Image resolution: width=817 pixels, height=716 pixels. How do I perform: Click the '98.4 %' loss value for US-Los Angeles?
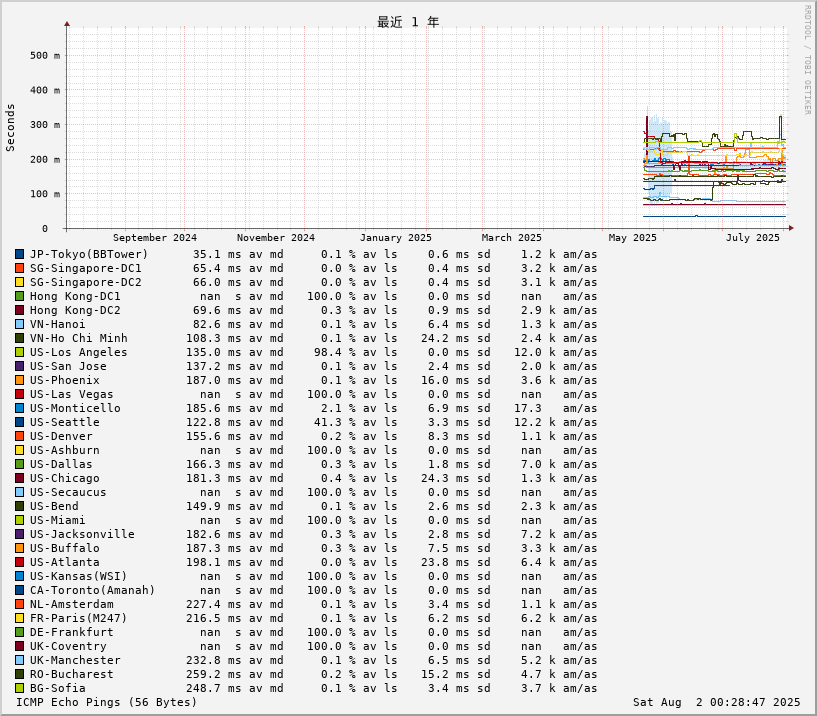click(x=335, y=352)
